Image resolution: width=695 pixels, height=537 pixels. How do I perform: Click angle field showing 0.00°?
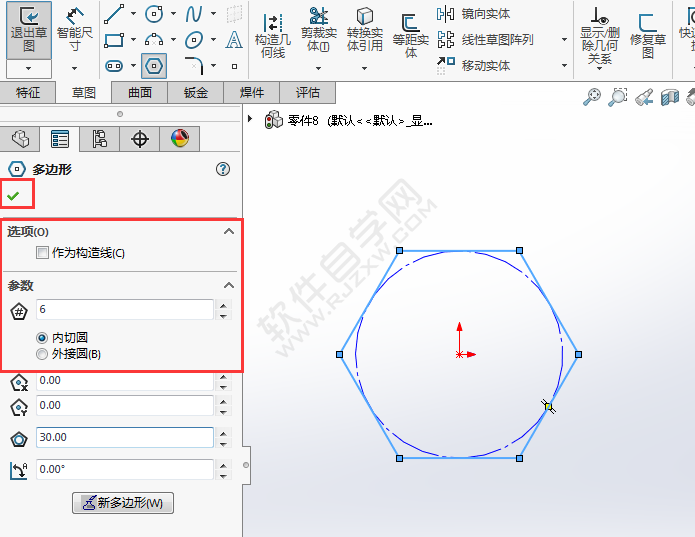[x=125, y=469]
